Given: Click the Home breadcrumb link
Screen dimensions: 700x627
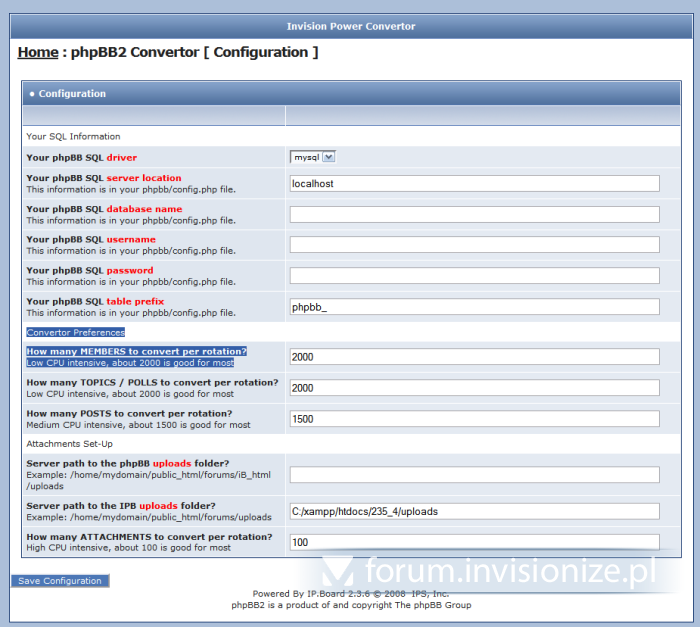Looking at the screenshot, I should pos(38,52).
